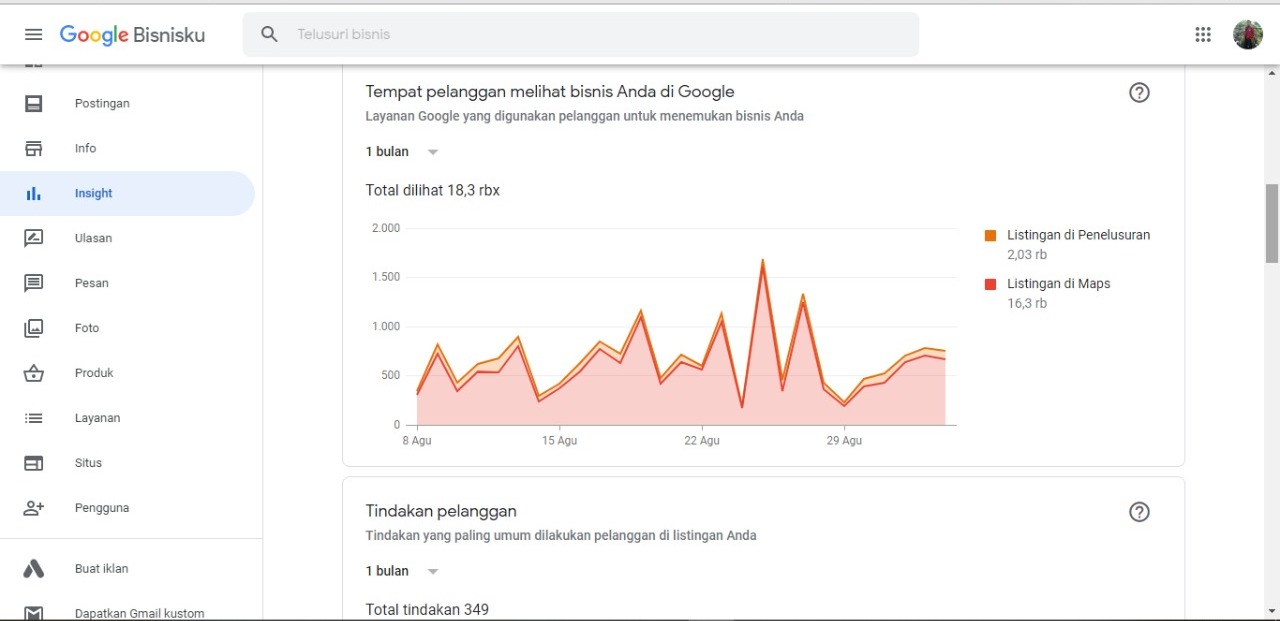Click the Layanan list icon
1280x621 pixels.
click(34, 418)
